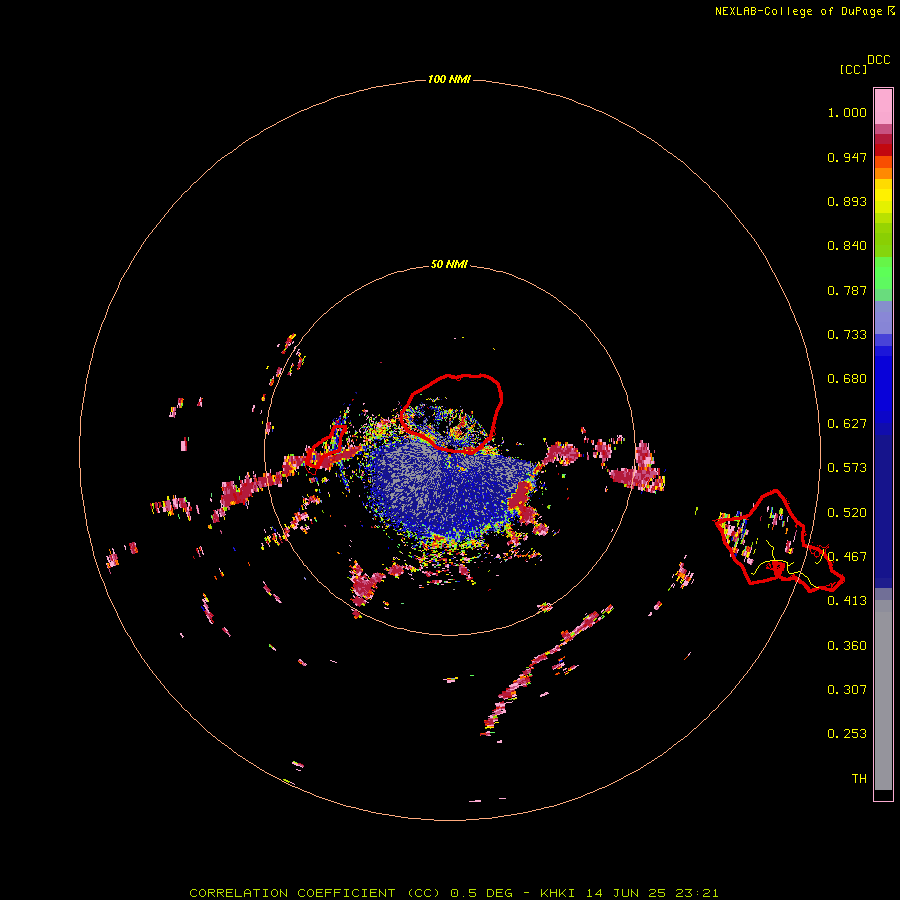The width and height of the screenshot is (900, 900).
Task: Click the DCC label above the color bar
Action: click(x=878, y=60)
